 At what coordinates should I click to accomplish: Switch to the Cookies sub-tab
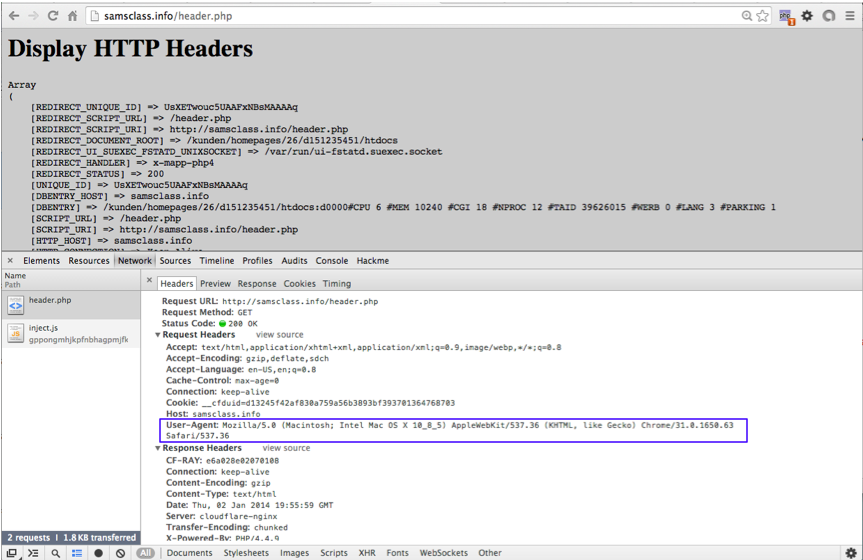(299, 284)
